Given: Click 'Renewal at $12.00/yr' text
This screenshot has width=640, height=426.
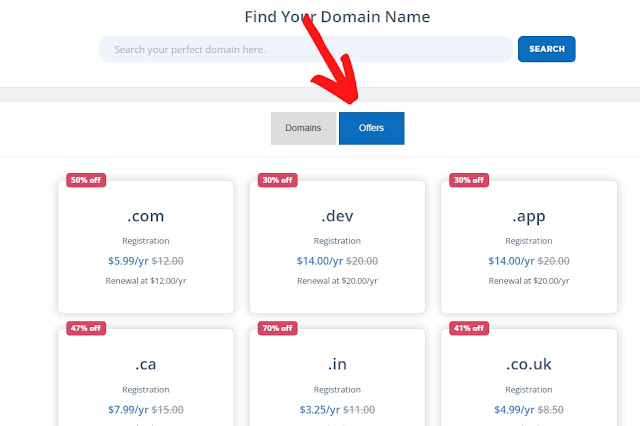Looking at the screenshot, I should tap(146, 281).
